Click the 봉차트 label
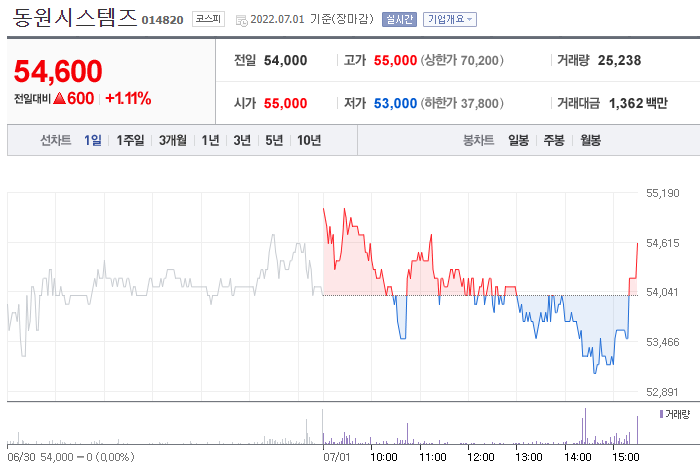 [x=479, y=140]
